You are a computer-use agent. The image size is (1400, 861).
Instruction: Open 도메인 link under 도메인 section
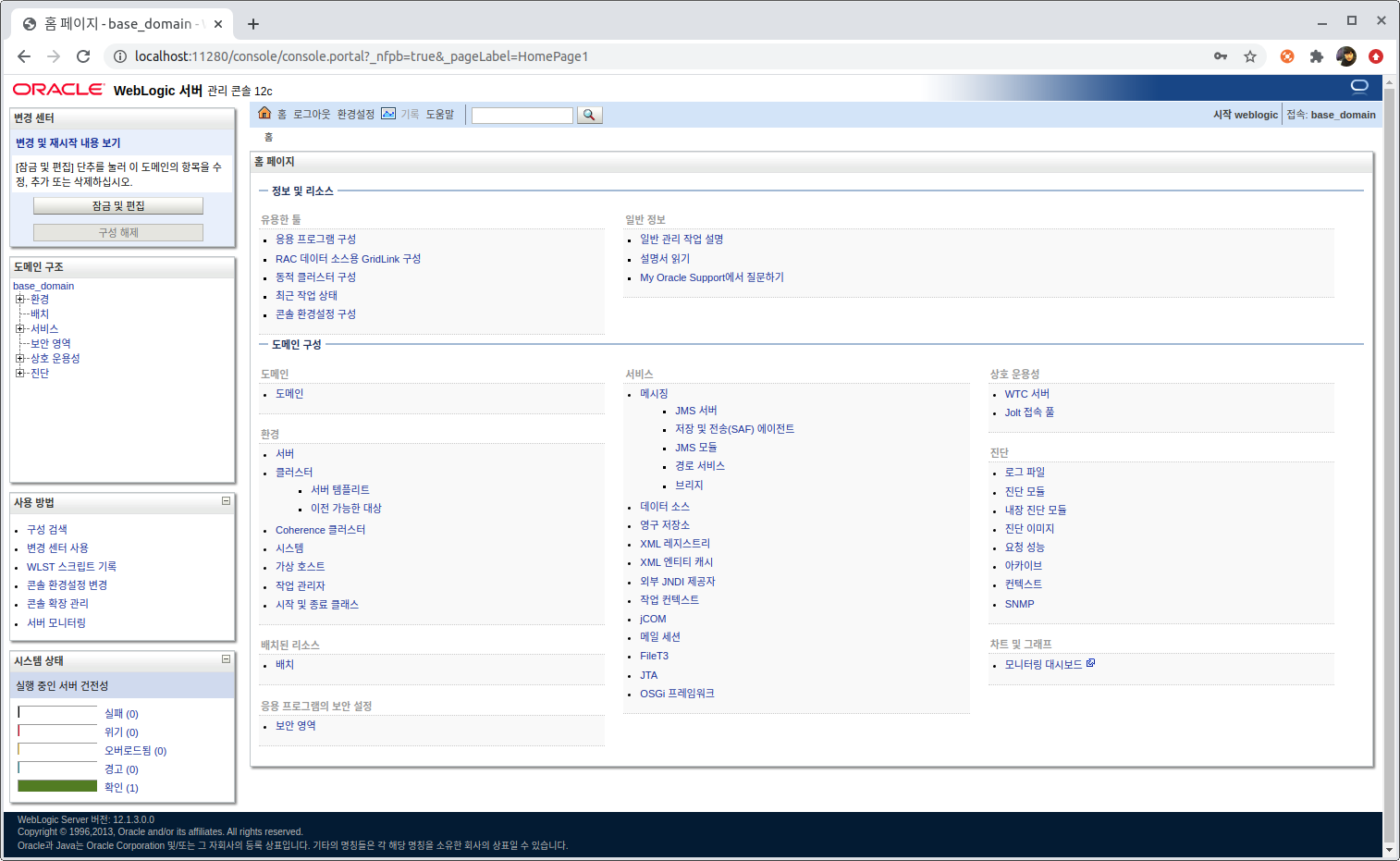point(289,394)
